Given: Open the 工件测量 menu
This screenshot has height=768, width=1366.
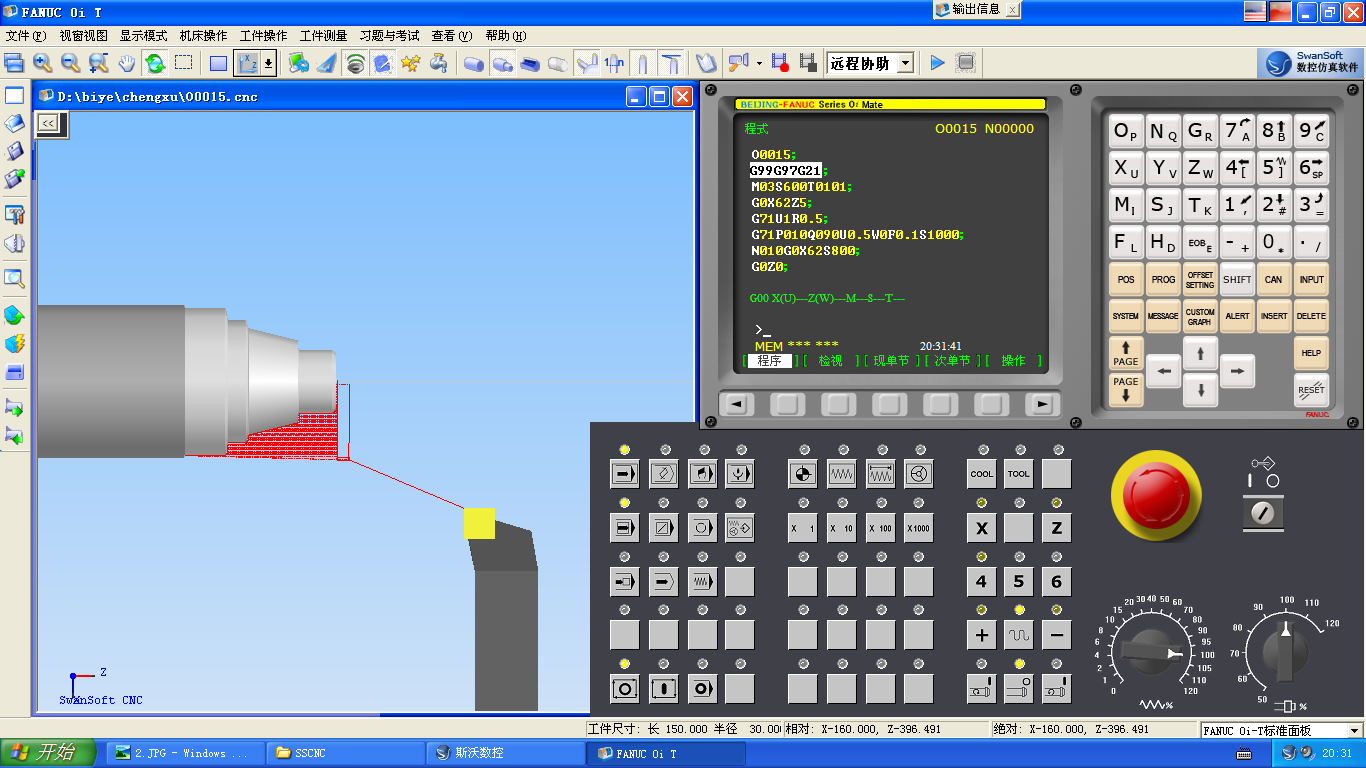Looking at the screenshot, I should click(x=323, y=36).
